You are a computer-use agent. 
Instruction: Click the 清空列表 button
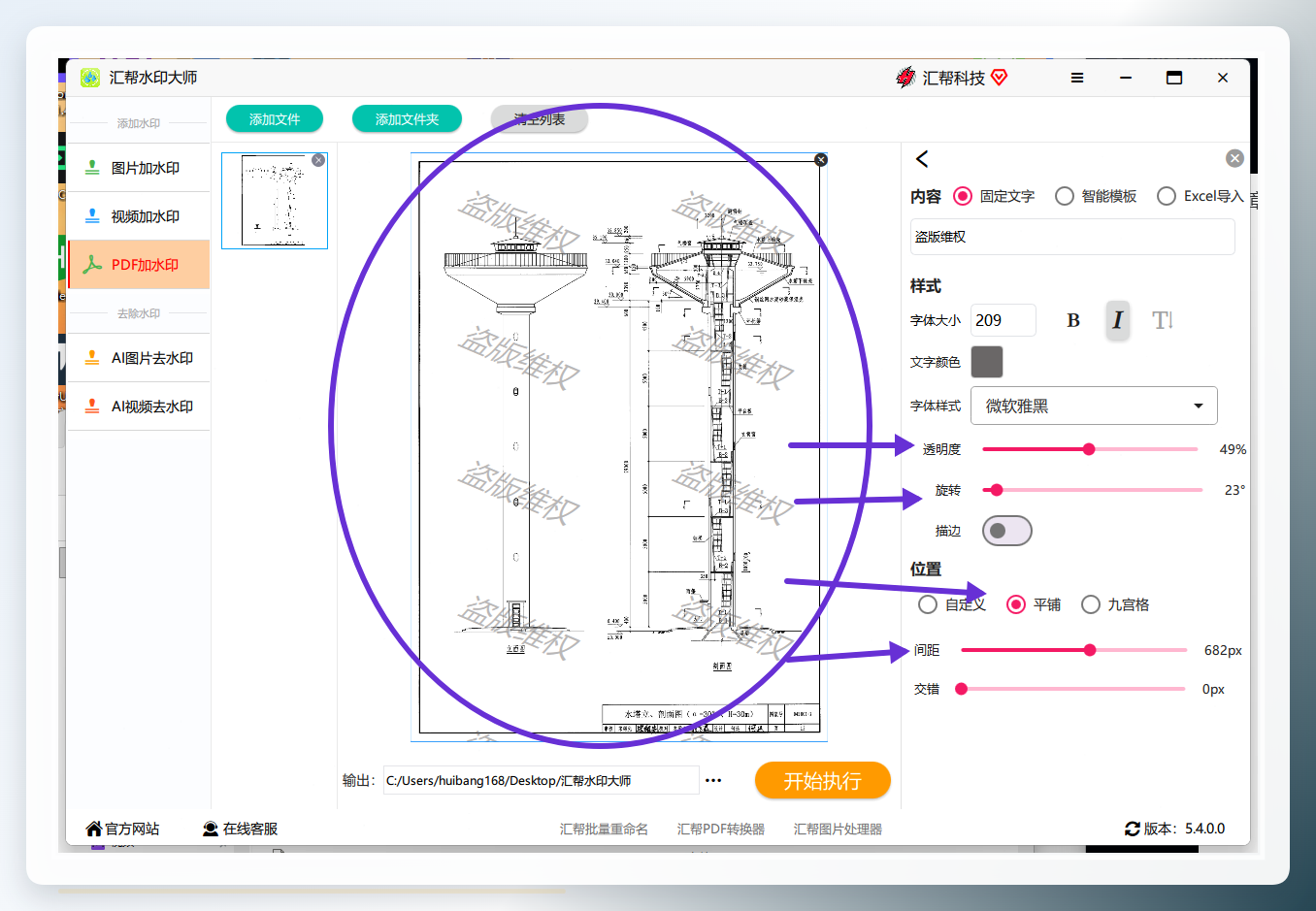[540, 119]
